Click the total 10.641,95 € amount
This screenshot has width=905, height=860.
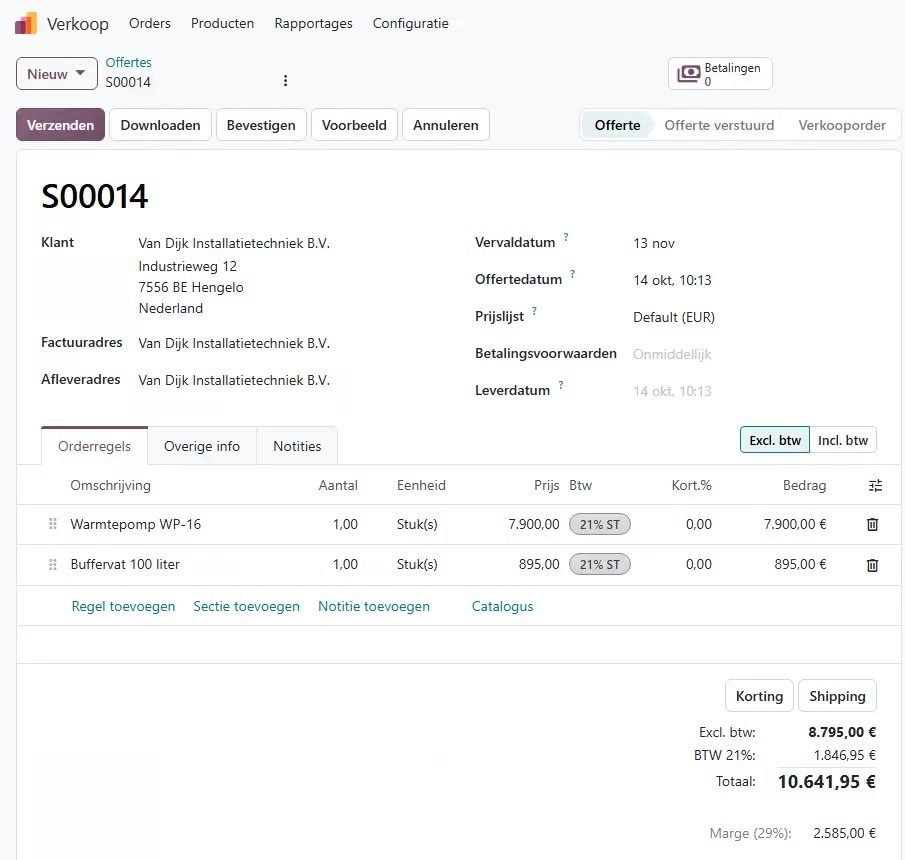tap(827, 782)
